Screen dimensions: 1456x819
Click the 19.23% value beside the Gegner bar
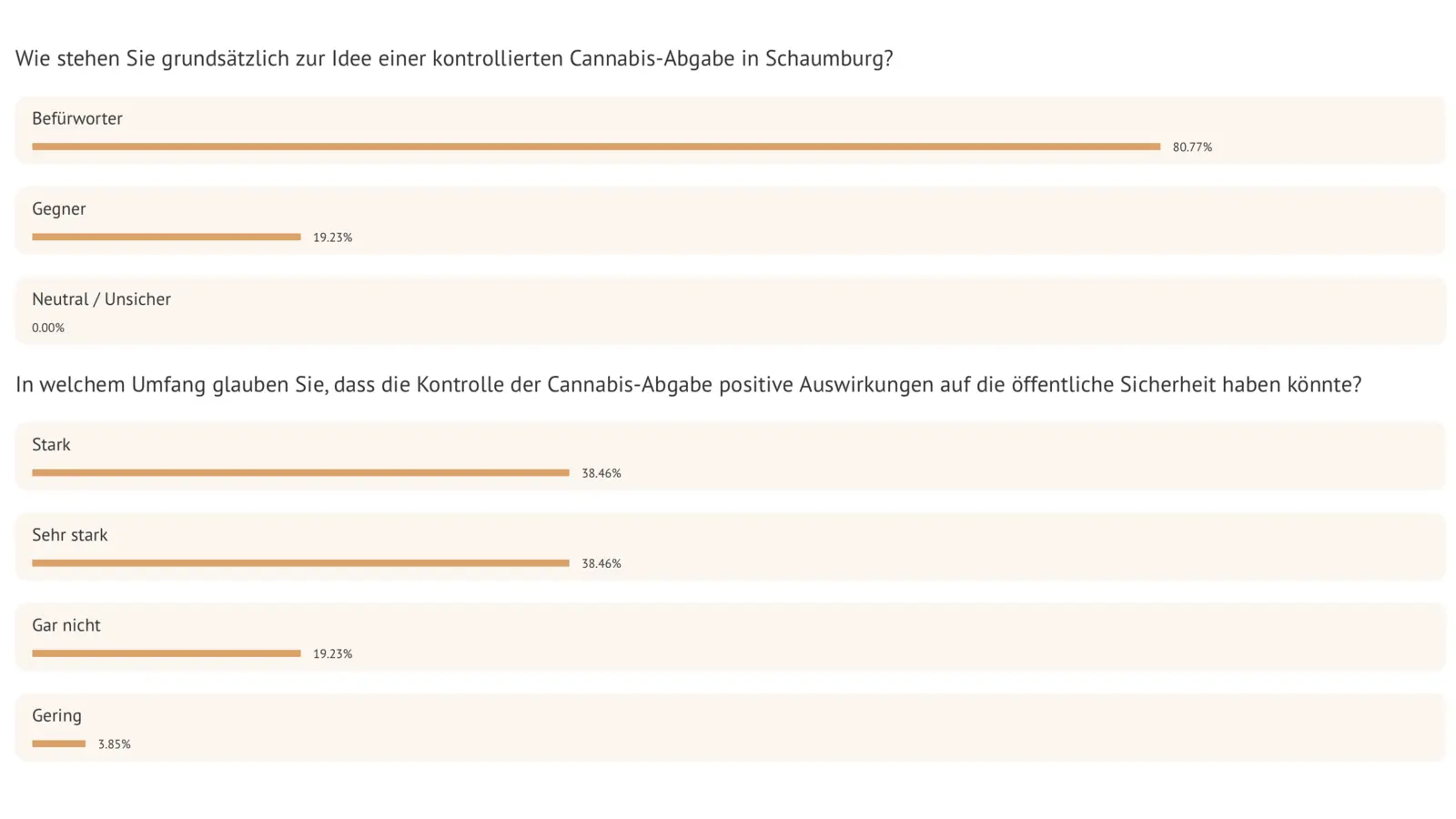tap(332, 238)
